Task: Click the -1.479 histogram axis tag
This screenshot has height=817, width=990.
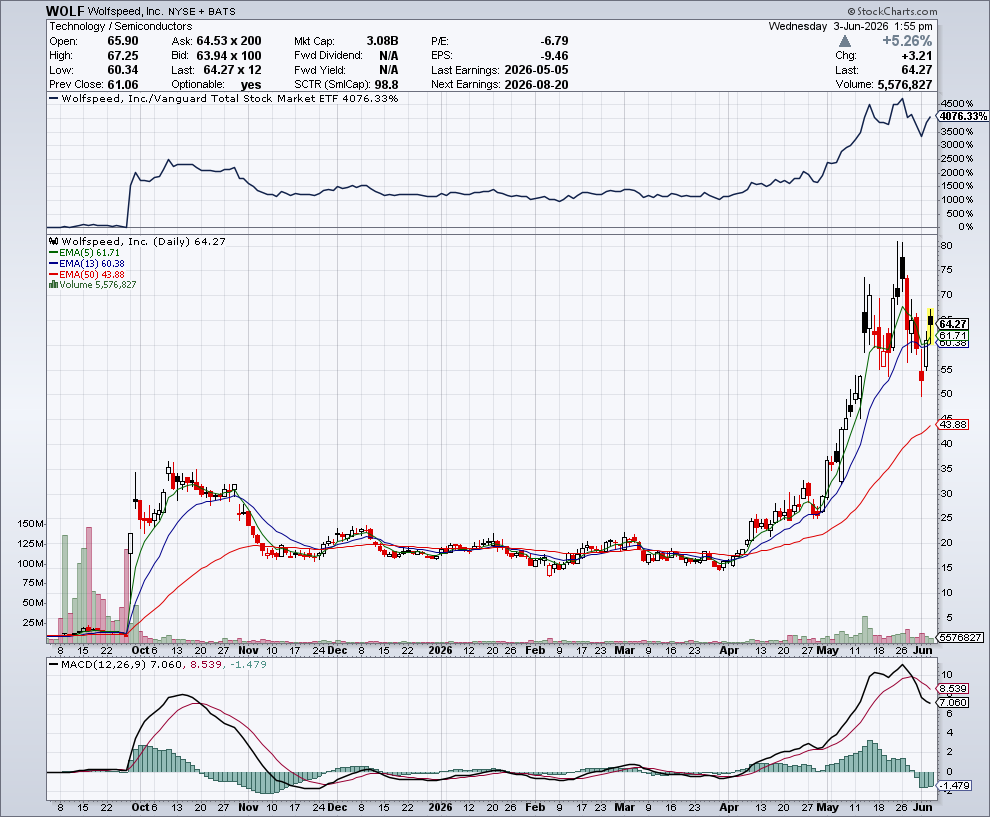Action: [x=954, y=785]
